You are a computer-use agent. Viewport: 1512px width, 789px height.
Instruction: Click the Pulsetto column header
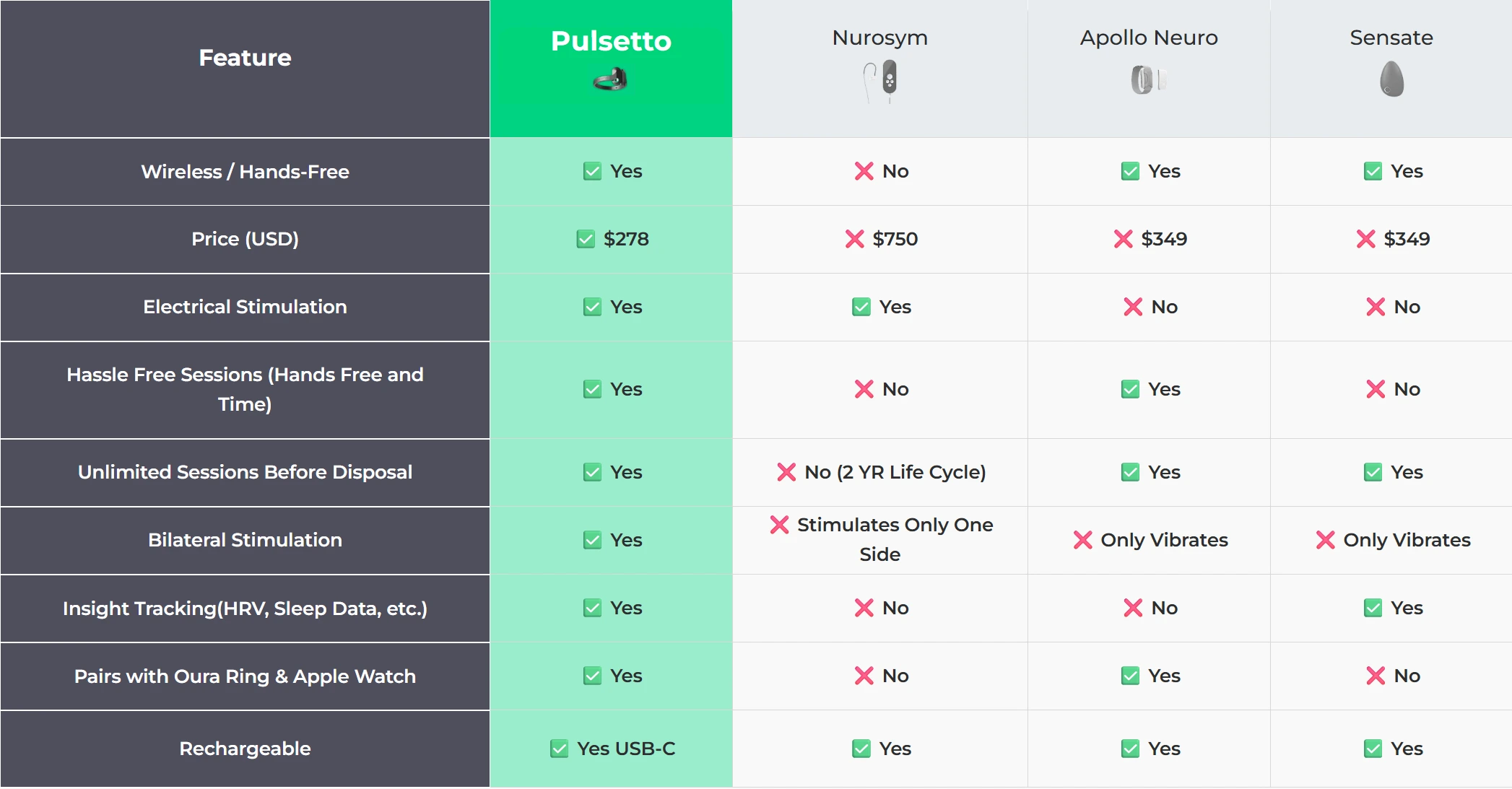pyautogui.click(x=611, y=41)
